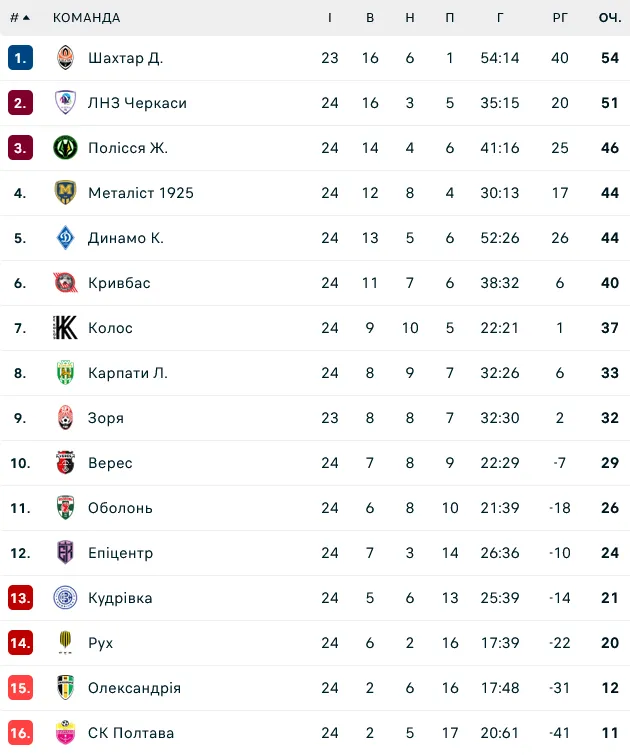630x755 pixels.
Task: Click the Metalist 1925 club crest
Action: [x=65, y=193]
